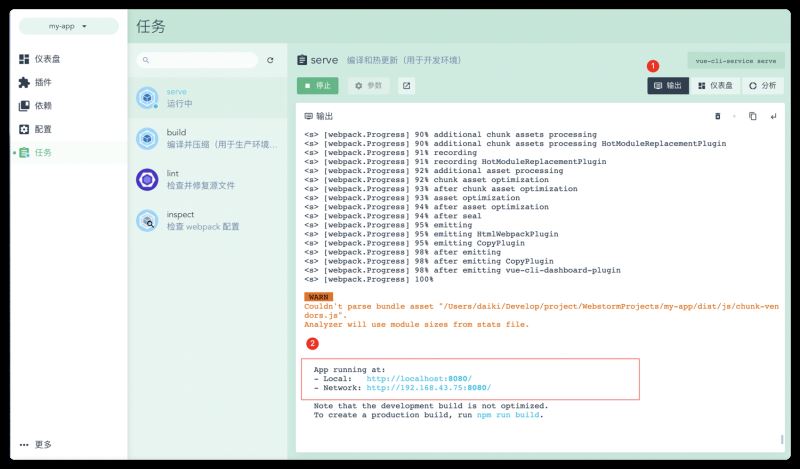
Task: Select the serve task in the list
Action: coord(208,97)
